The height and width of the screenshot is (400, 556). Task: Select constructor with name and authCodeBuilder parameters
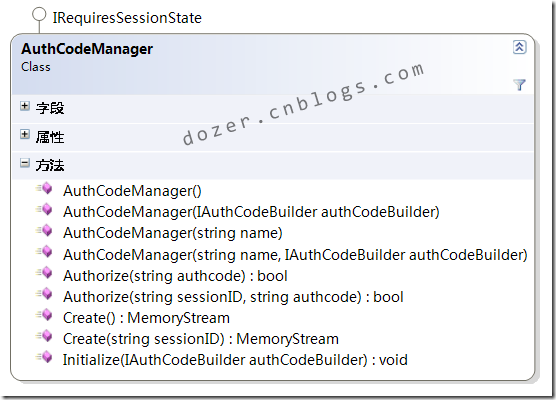295,255
